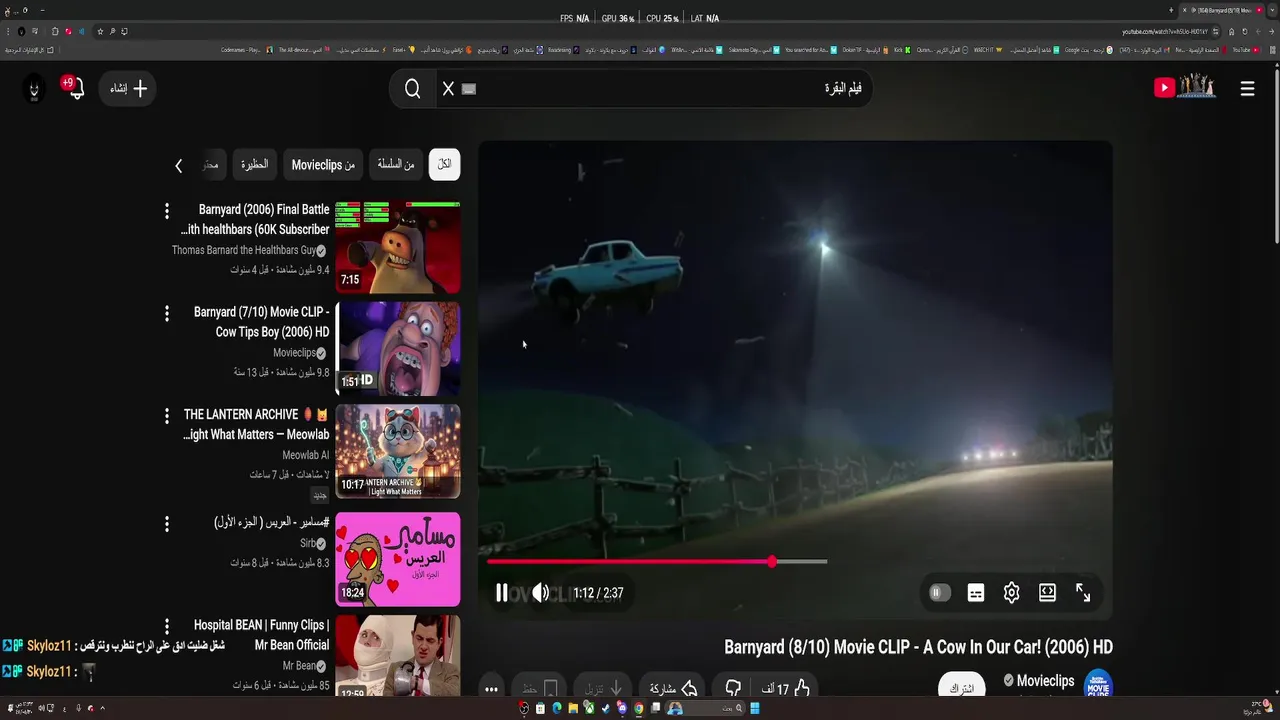Open Movieclips channel name below the video
The width and height of the screenshot is (1280, 720).
point(1046,681)
